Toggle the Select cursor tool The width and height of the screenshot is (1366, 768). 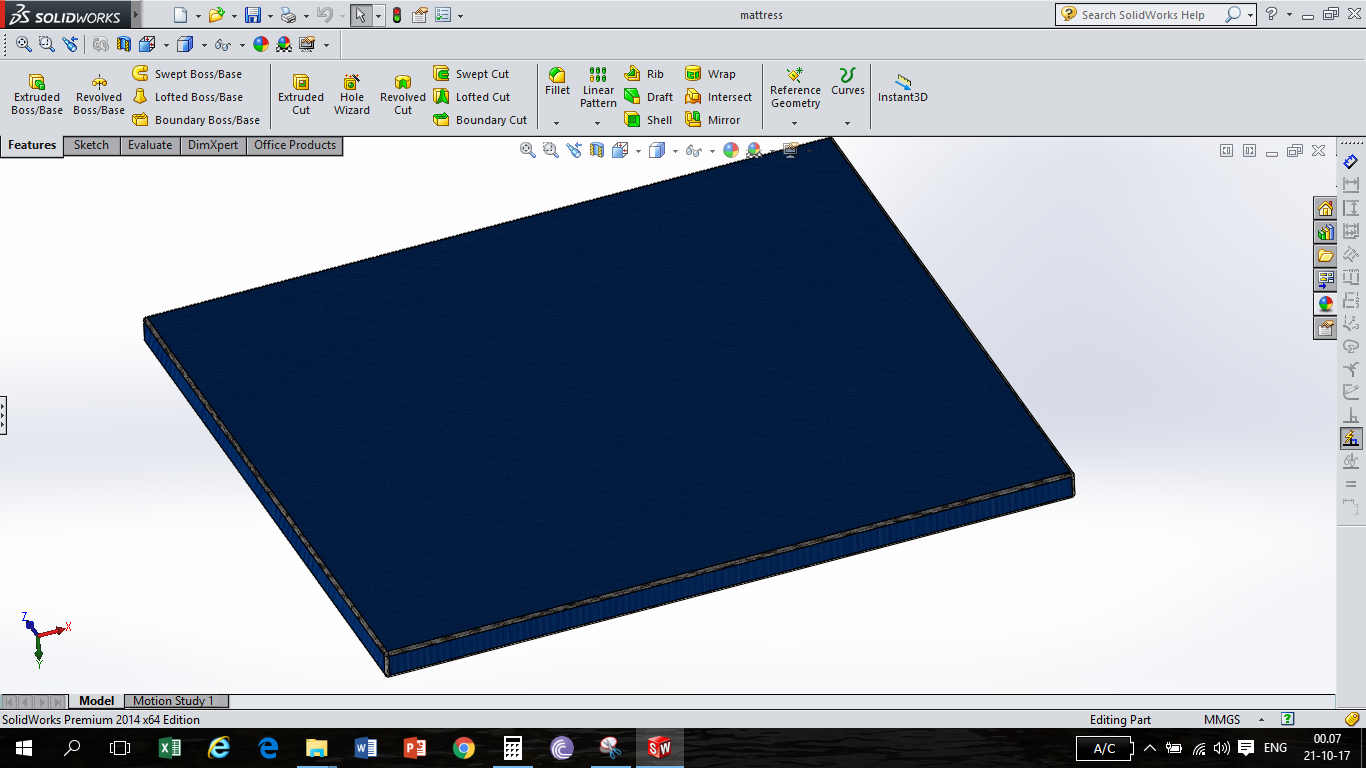tap(361, 15)
